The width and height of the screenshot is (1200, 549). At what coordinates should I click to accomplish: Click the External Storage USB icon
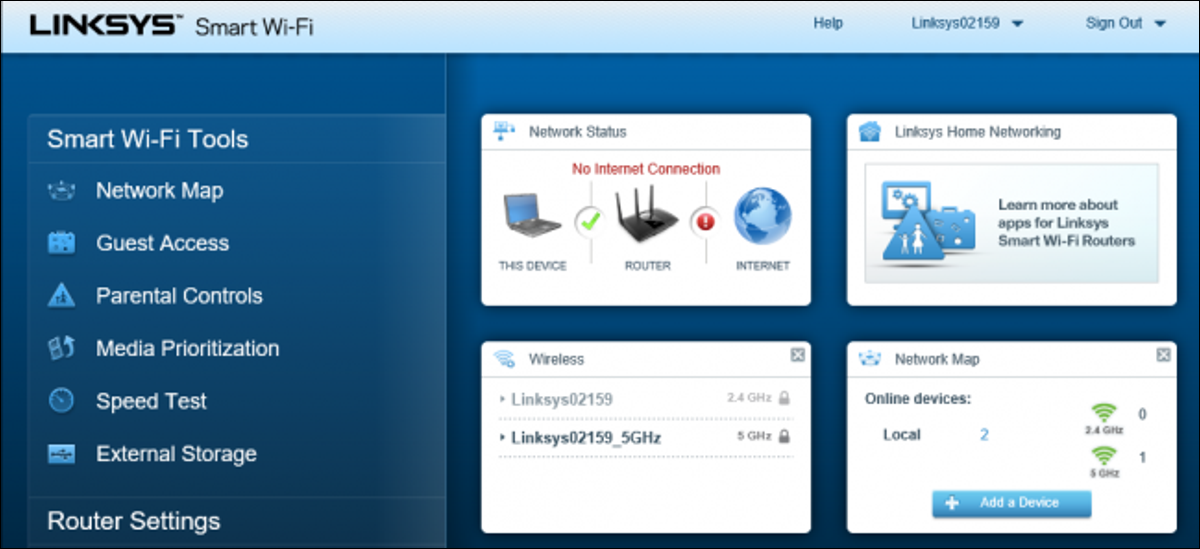(x=62, y=454)
